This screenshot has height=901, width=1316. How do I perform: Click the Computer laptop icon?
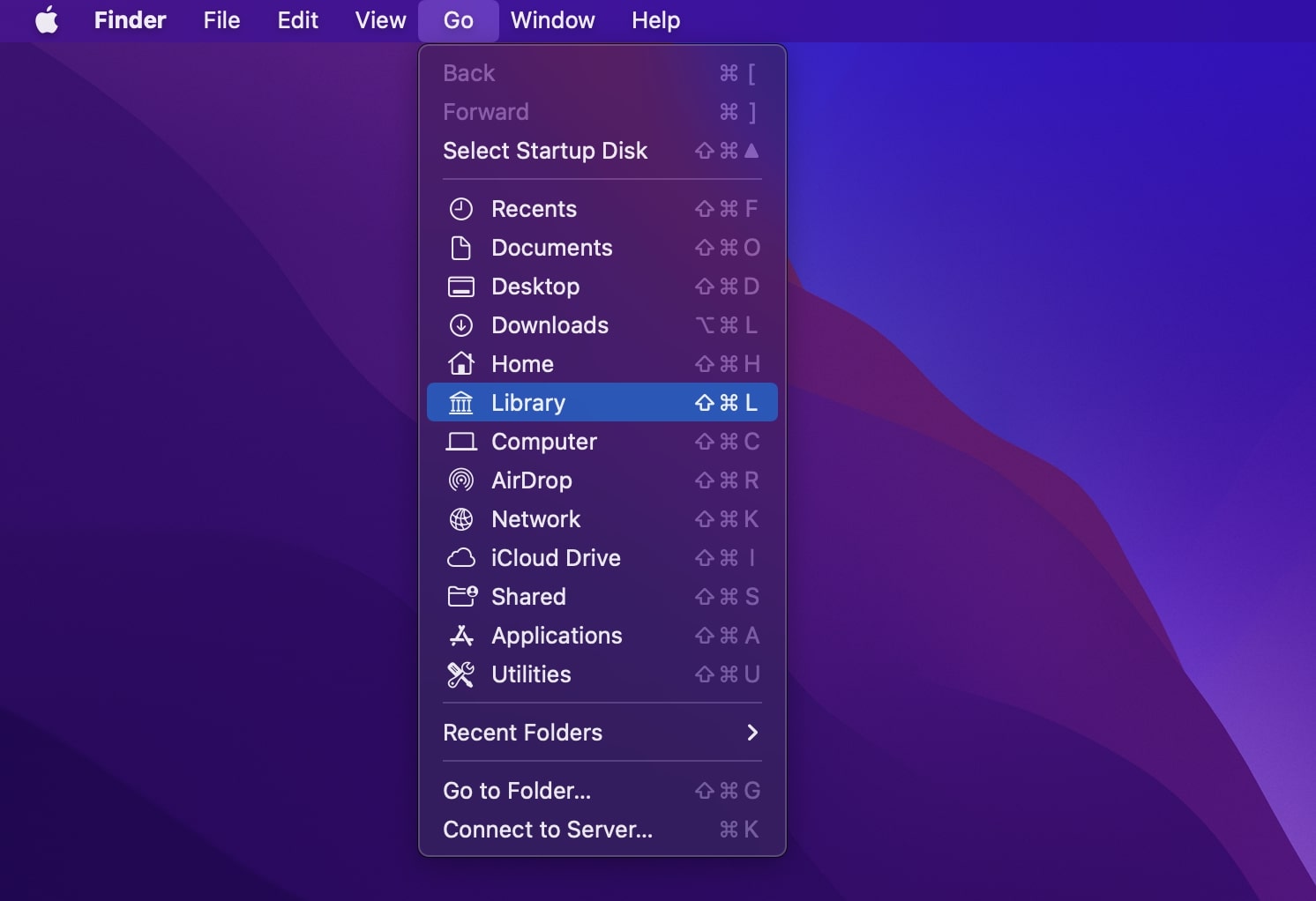[x=461, y=442]
